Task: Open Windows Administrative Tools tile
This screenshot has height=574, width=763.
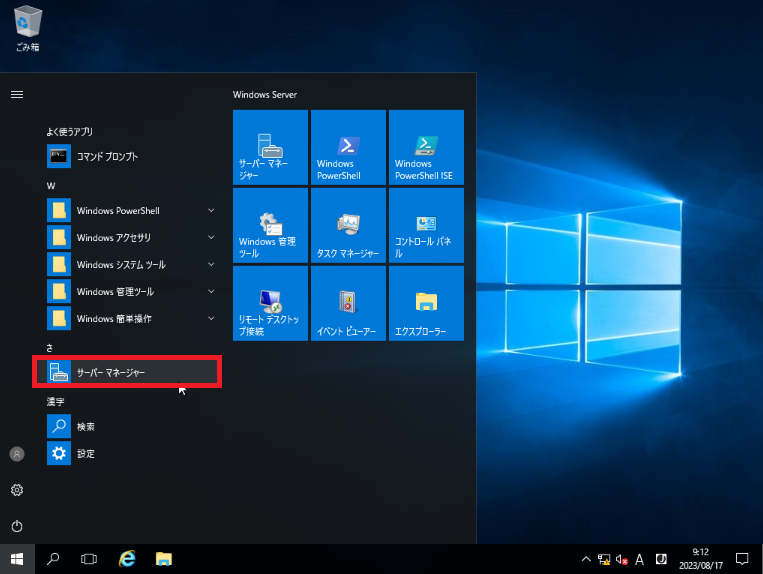Action: point(270,225)
